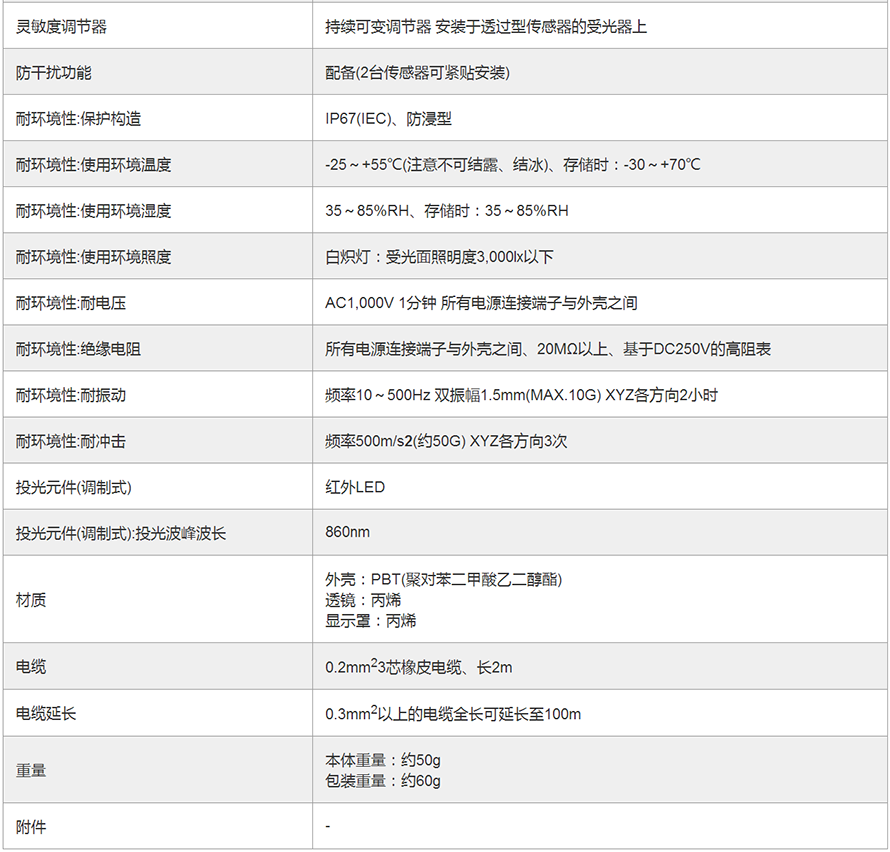Click the IP67(IEC)、防浸型 value text
Screen dimensions: 890x852
pos(388,119)
